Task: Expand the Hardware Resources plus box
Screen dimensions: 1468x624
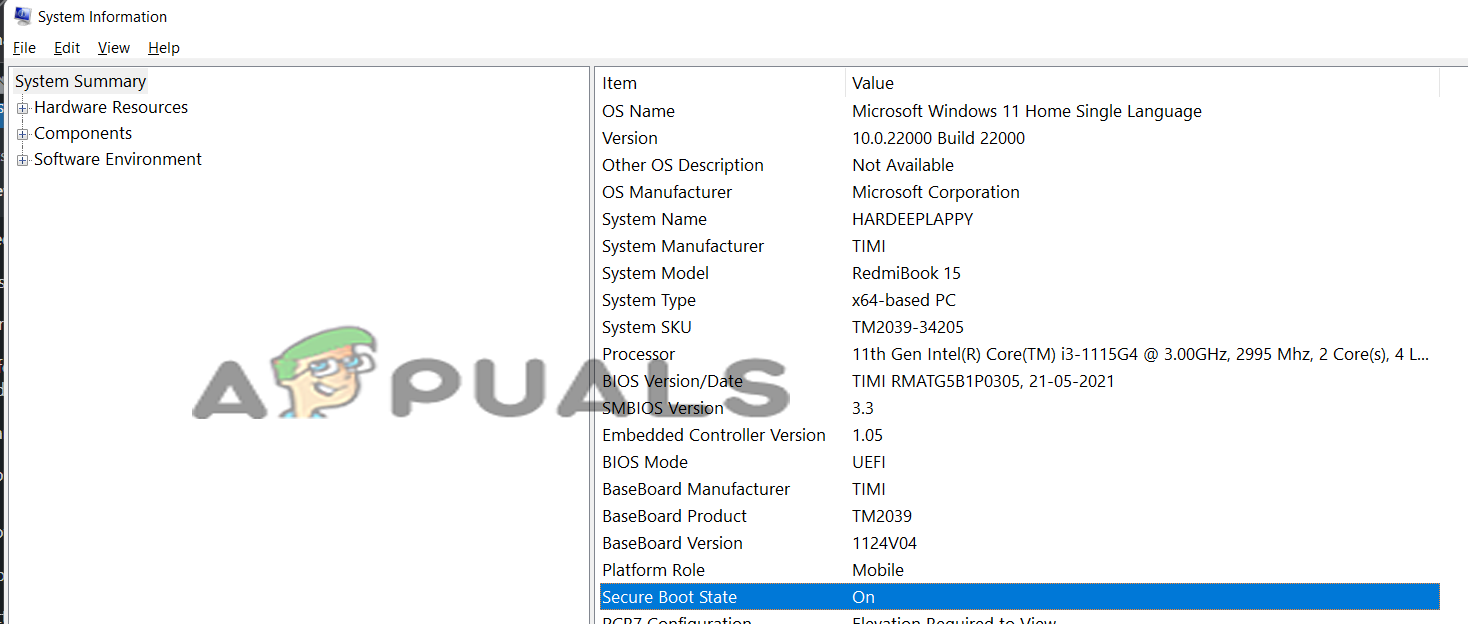Action: coord(23,108)
